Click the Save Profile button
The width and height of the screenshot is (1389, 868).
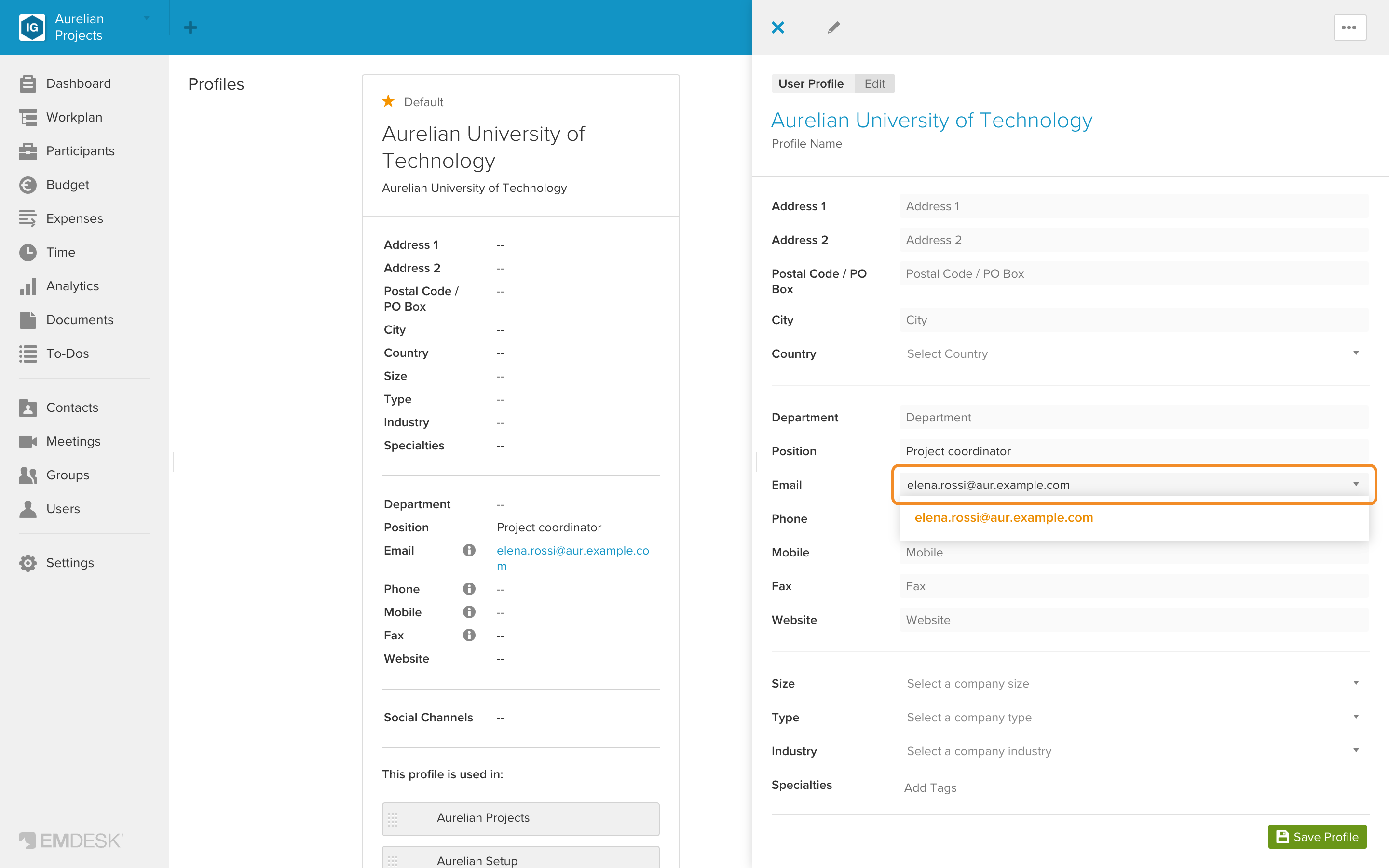coord(1317,837)
